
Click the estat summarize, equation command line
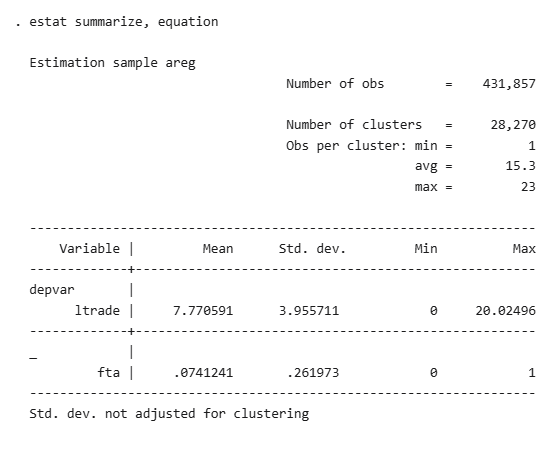point(117,22)
